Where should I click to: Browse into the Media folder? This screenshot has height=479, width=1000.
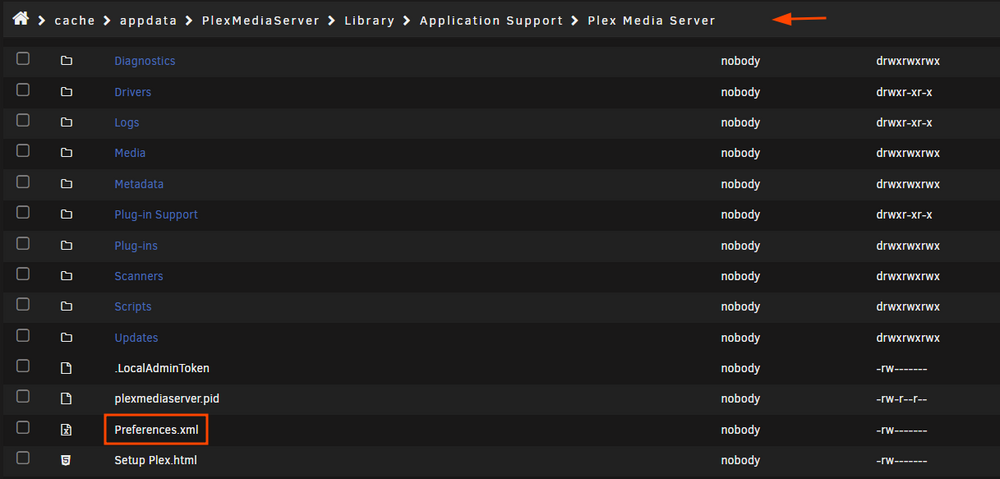130,153
